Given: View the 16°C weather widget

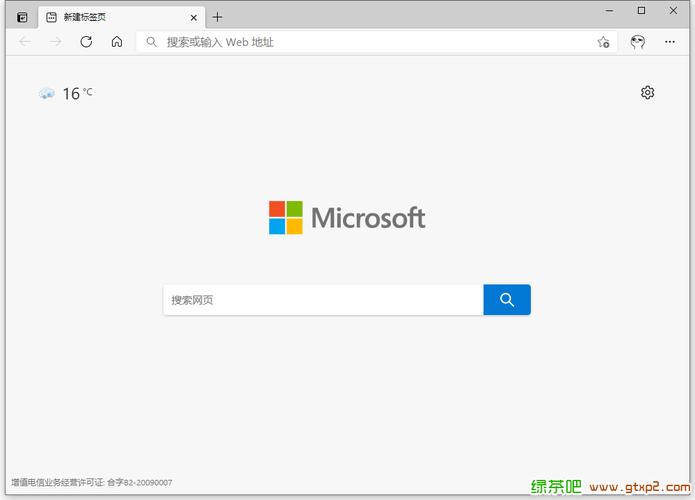Looking at the screenshot, I should pyautogui.click(x=66, y=94).
